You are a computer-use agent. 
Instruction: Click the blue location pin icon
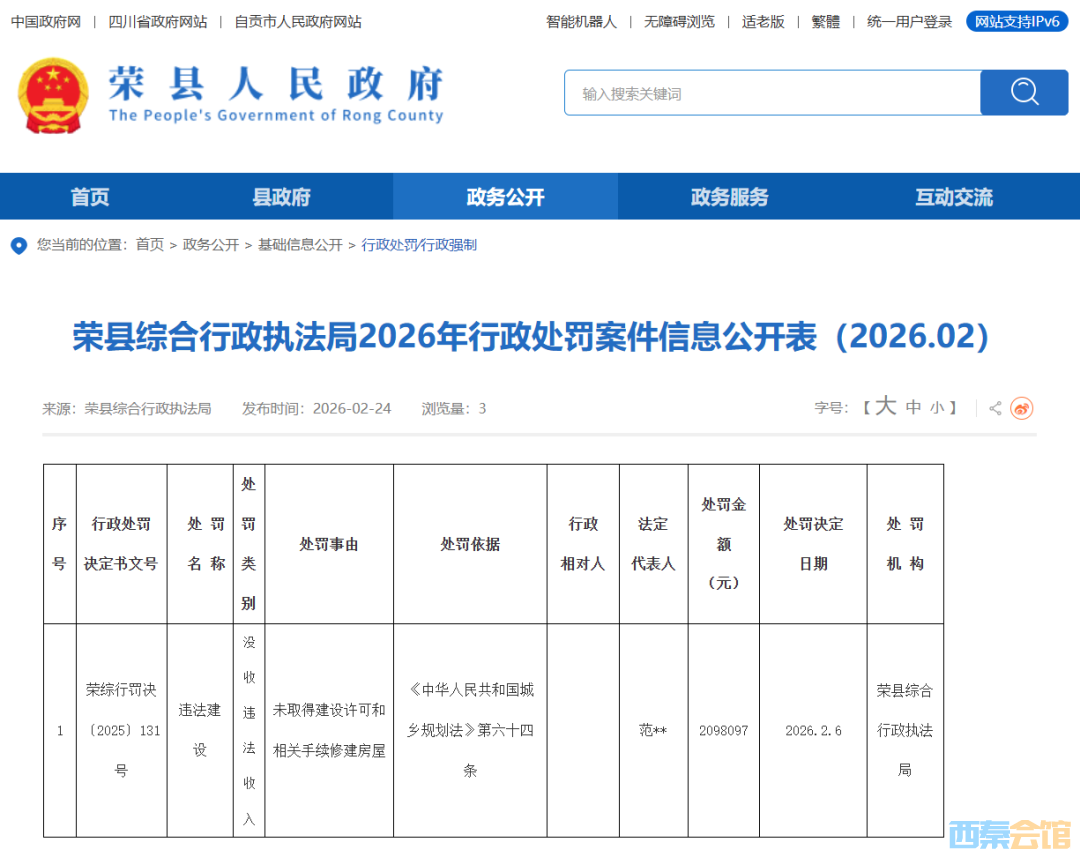(x=19, y=245)
